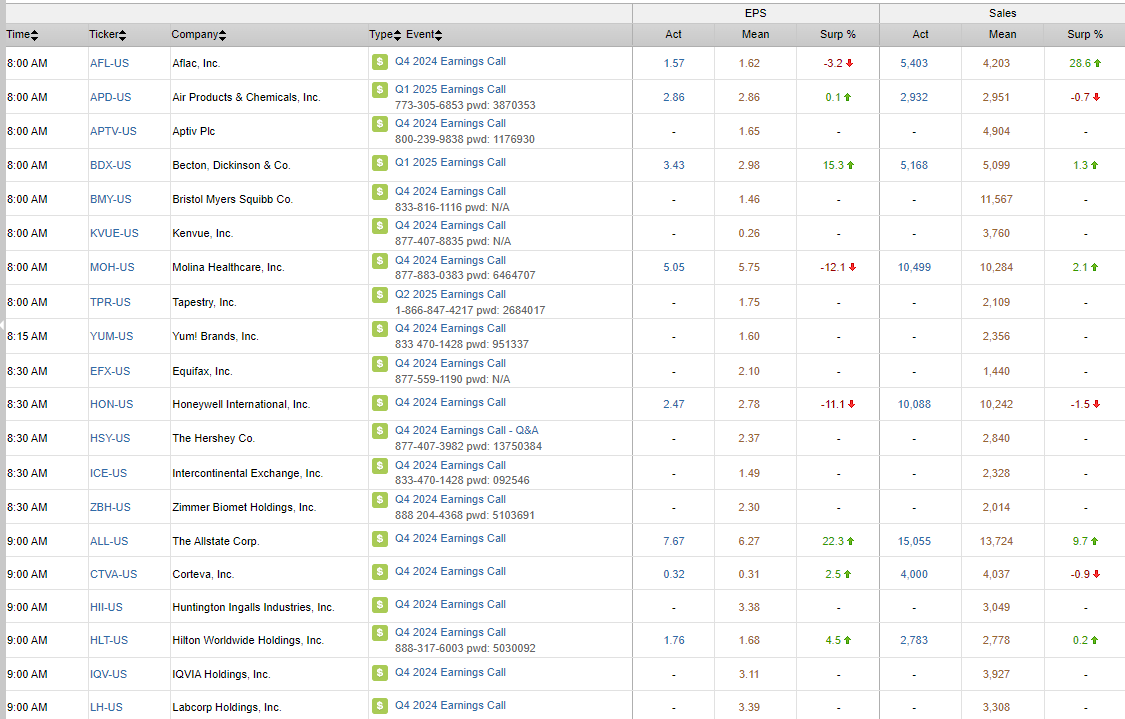Open Zimmer Biomet's Q4 2024 Earnings Call link
The height and width of the screenshot is (719, 1125).
coord(451,499)
